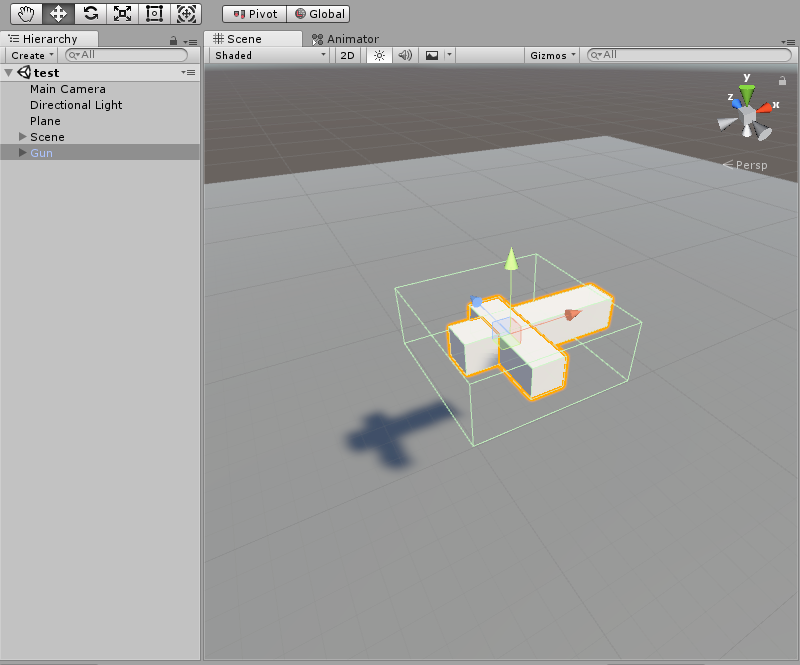800x665 pixels.
Task: Click the green Y move handle arrow
Action: pyautogui.click(x=511, y=258)
